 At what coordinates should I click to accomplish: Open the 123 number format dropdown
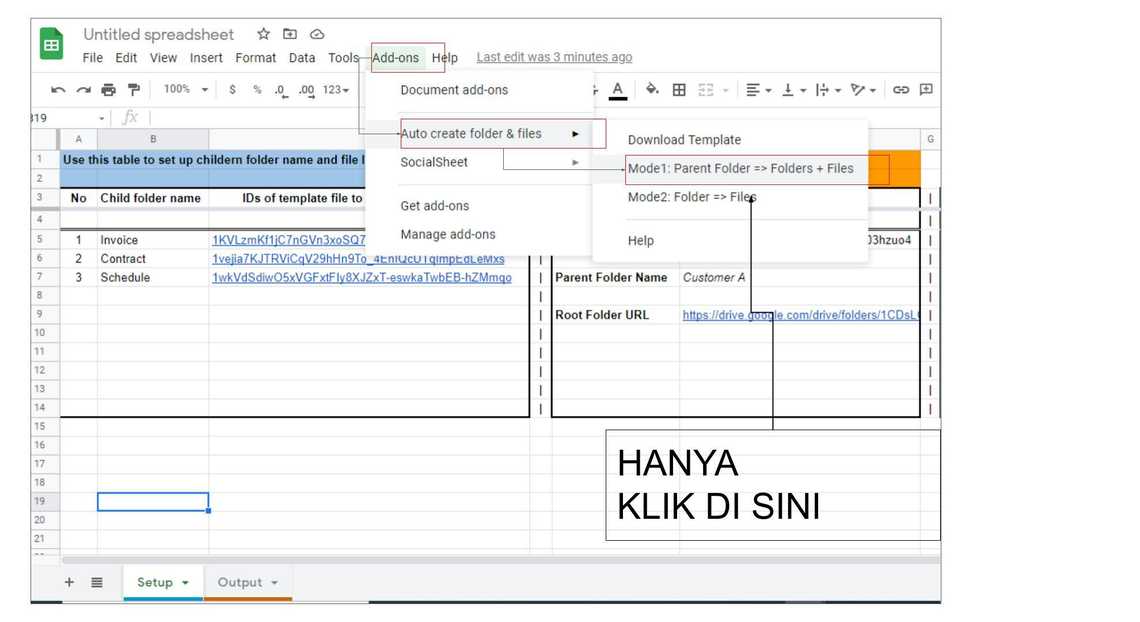[x=335, y=90]
